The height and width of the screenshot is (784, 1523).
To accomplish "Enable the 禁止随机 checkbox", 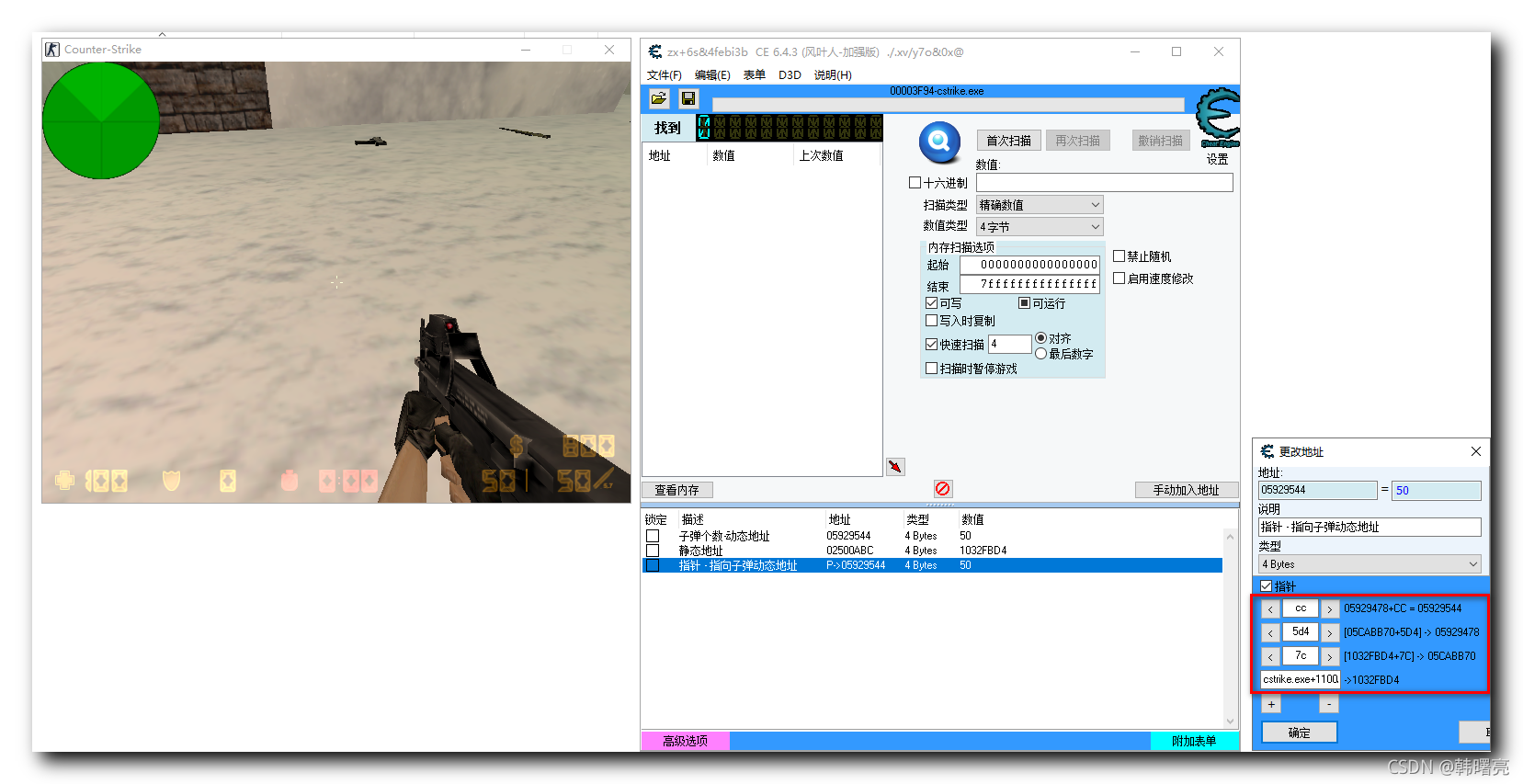I will click(1119, 256).
